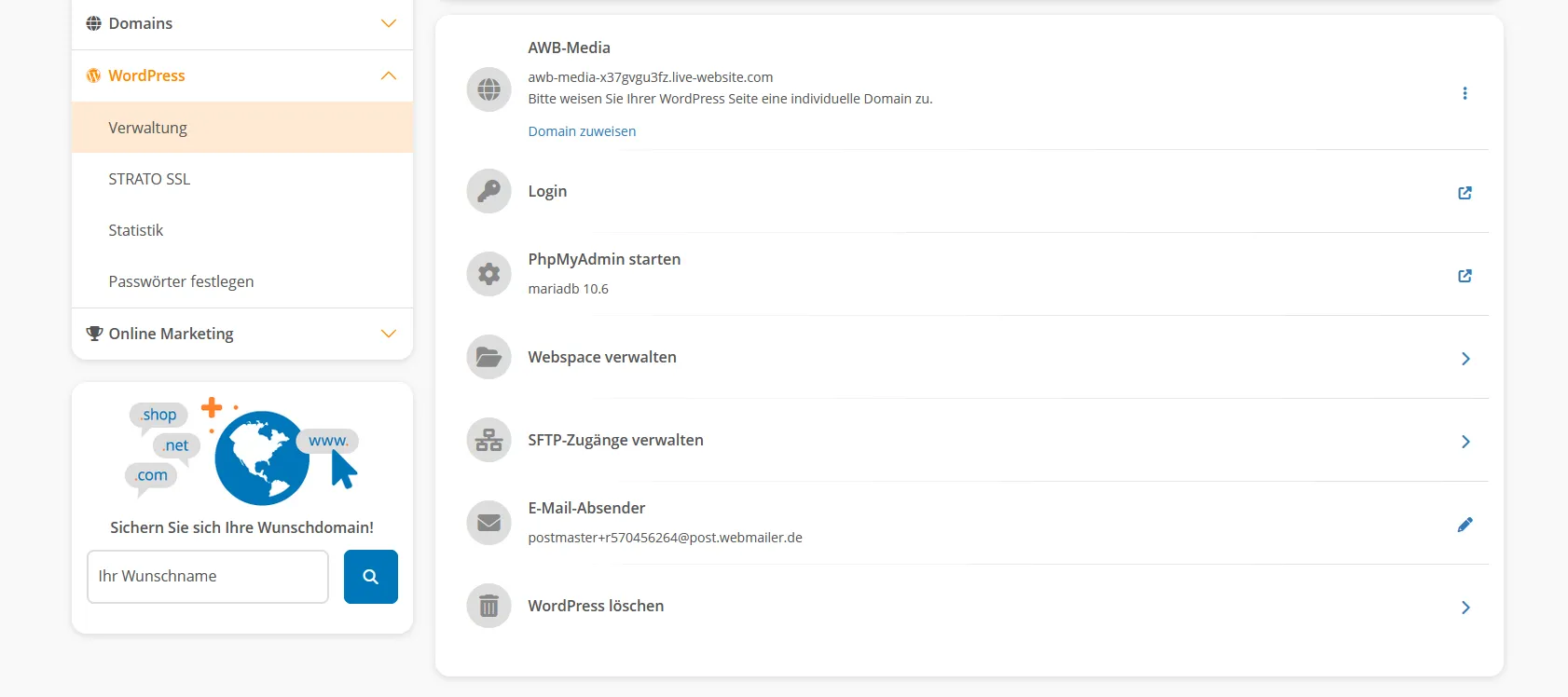Click the E-Mail-Absender edit pencil icon
Screen dimensions: 1568x697
coord(1465,525)
